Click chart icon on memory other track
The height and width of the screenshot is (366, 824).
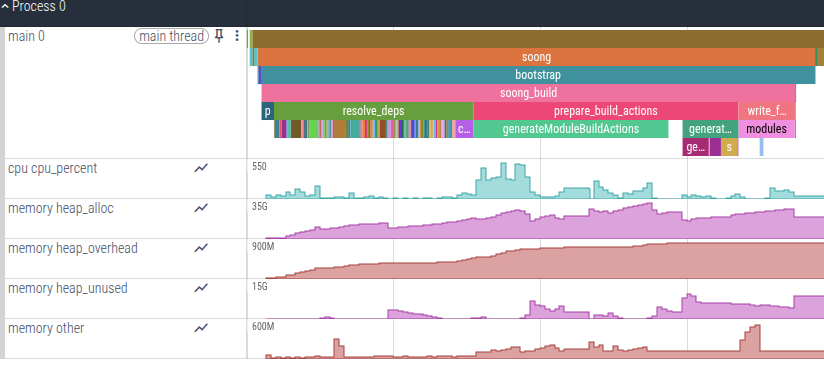pyautogui.click(x=201, y=328)
